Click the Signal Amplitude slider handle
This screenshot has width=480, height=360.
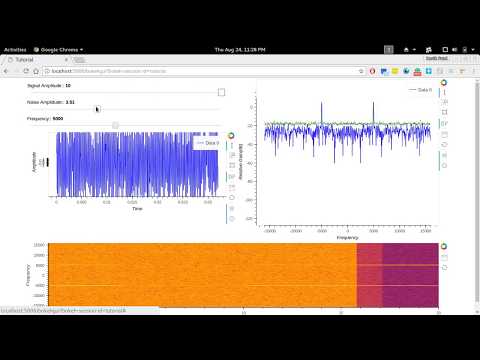click(221, 92)
